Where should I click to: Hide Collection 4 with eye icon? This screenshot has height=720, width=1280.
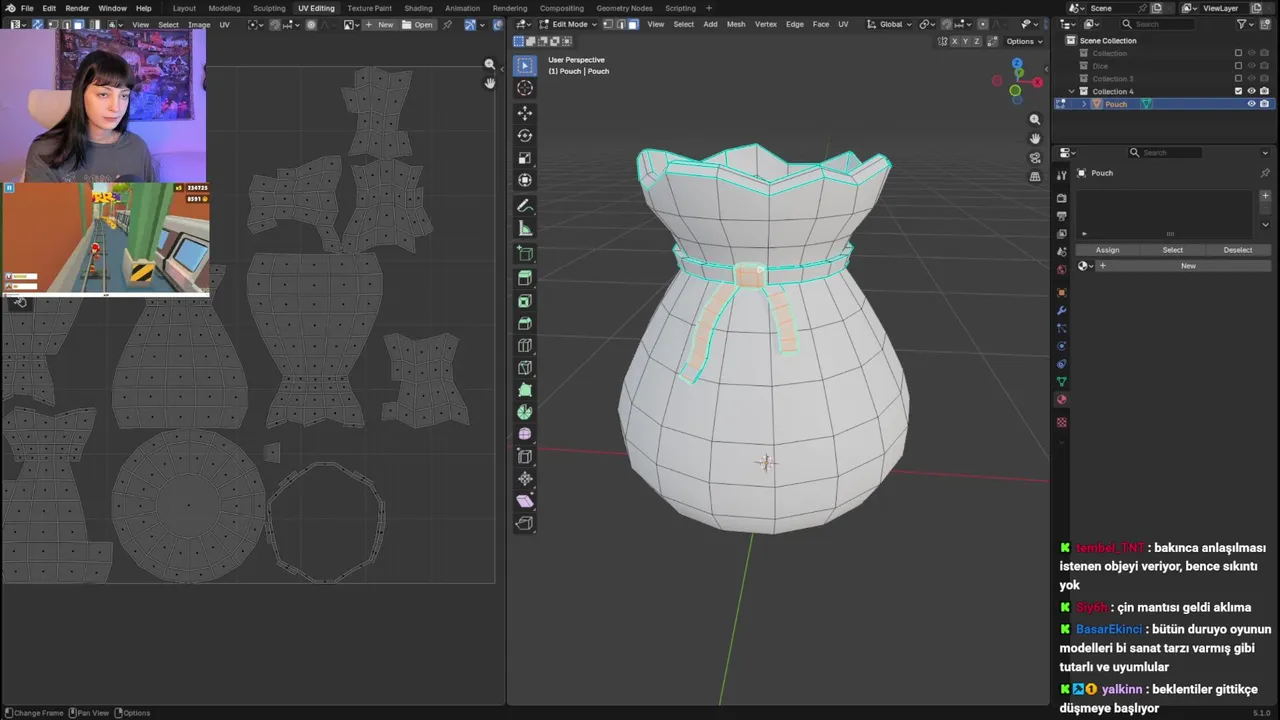click(x=1251, y=91)
